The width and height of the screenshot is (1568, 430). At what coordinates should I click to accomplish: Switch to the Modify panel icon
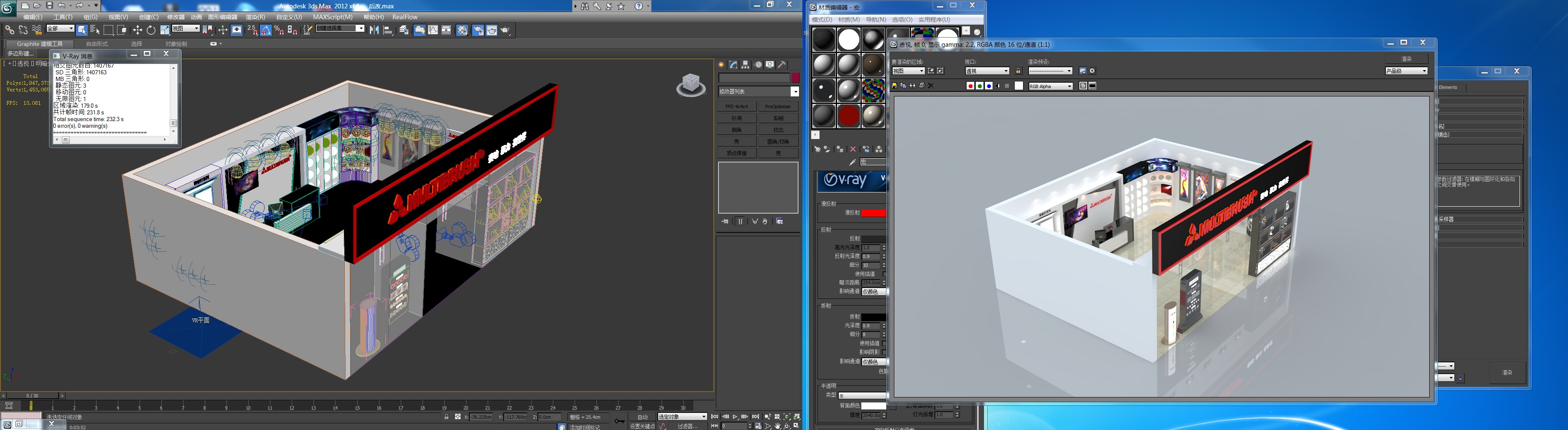(733, 64)
